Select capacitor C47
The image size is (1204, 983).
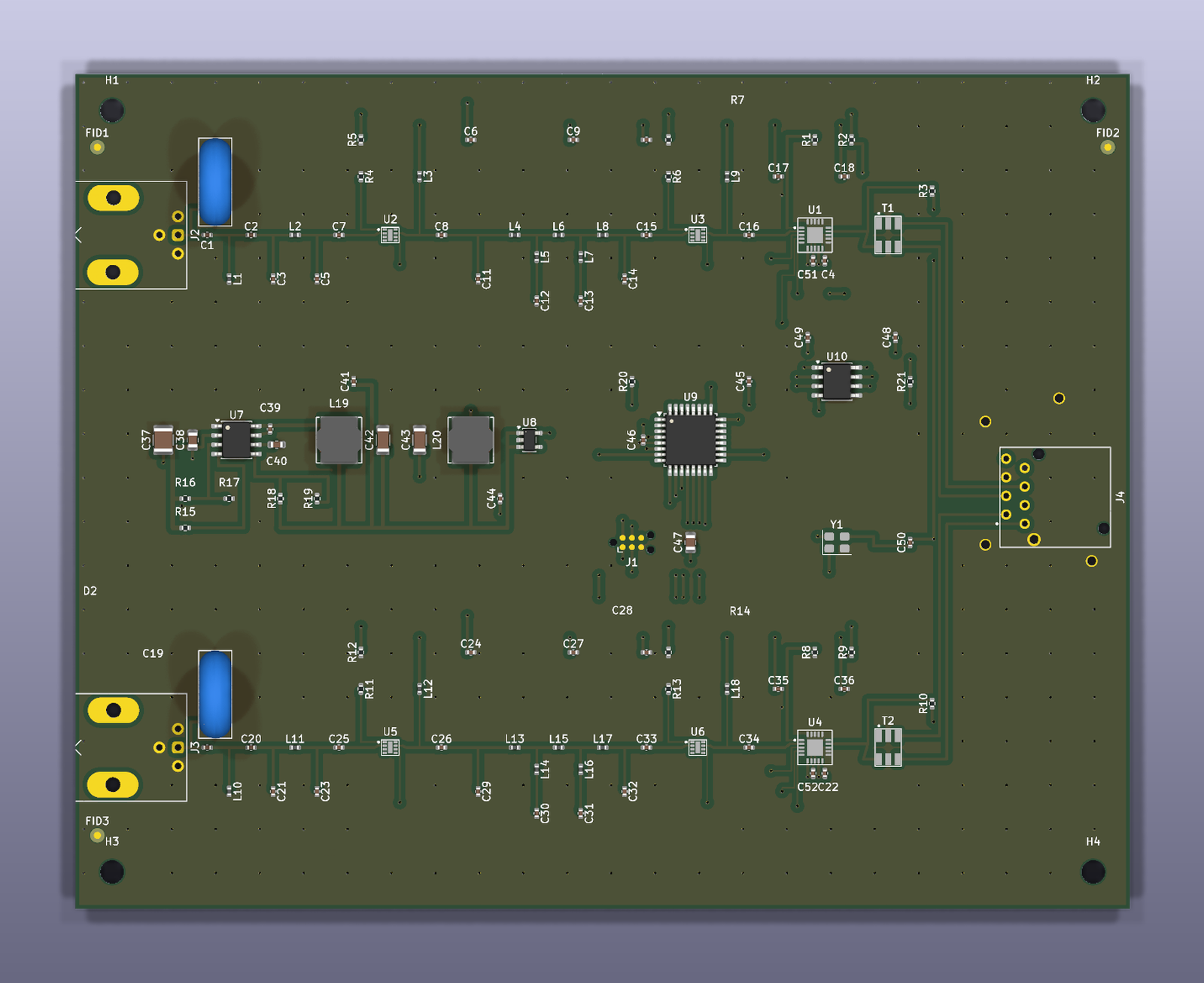click(690, 542)
